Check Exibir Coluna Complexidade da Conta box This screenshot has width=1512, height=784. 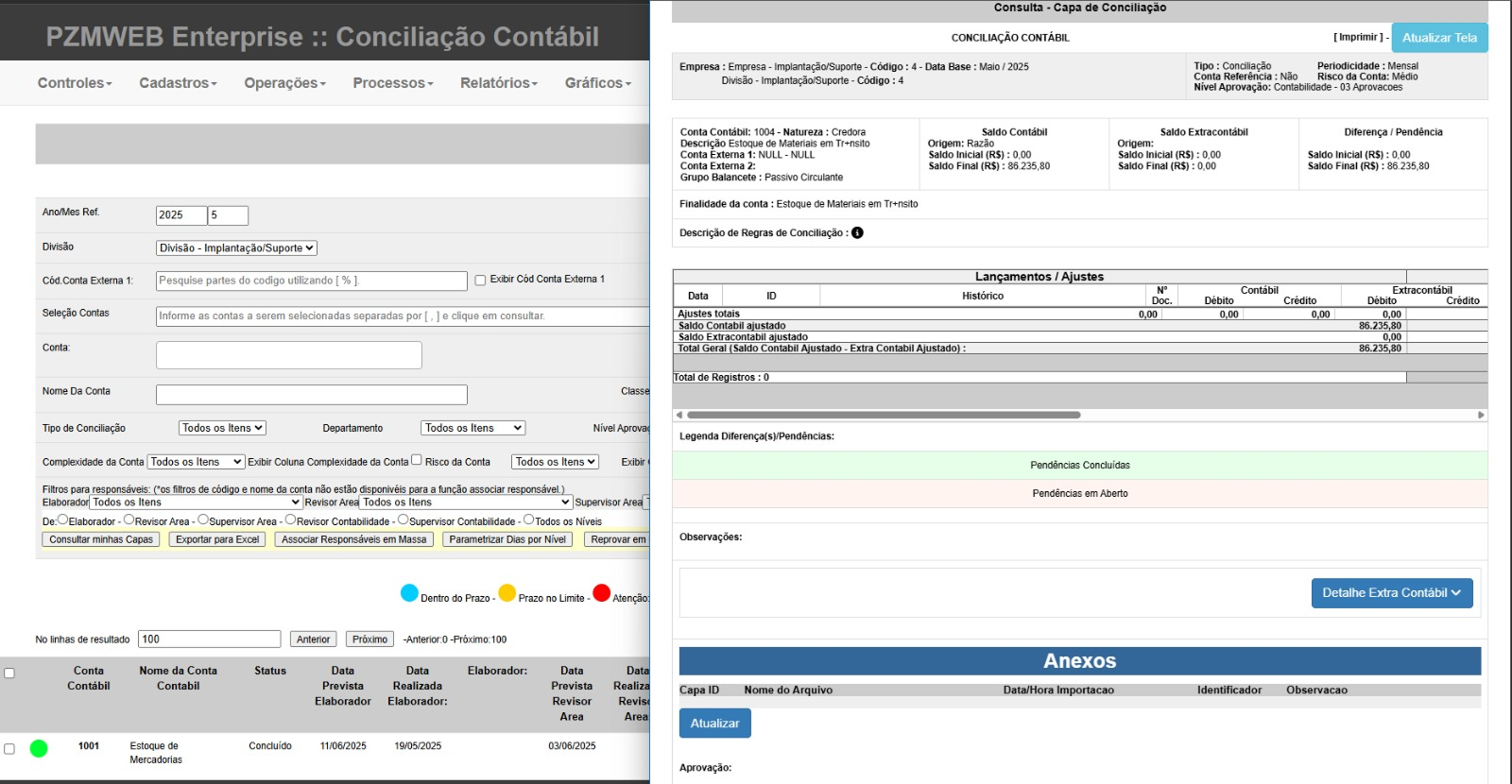[416, 460]
